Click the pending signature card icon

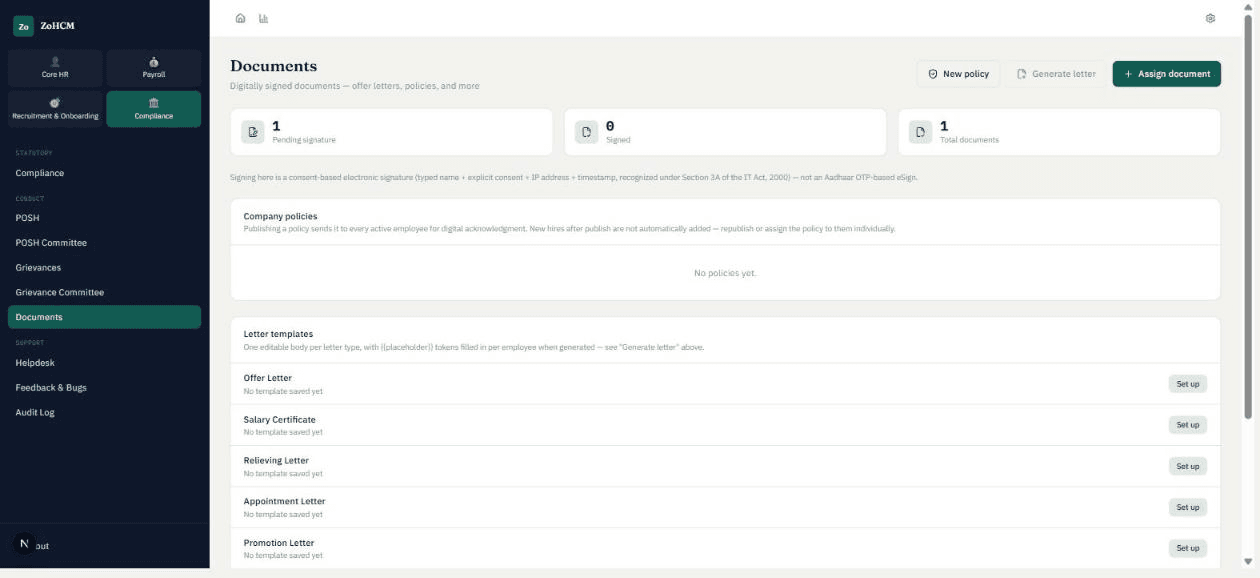click(x=253, y=131)
